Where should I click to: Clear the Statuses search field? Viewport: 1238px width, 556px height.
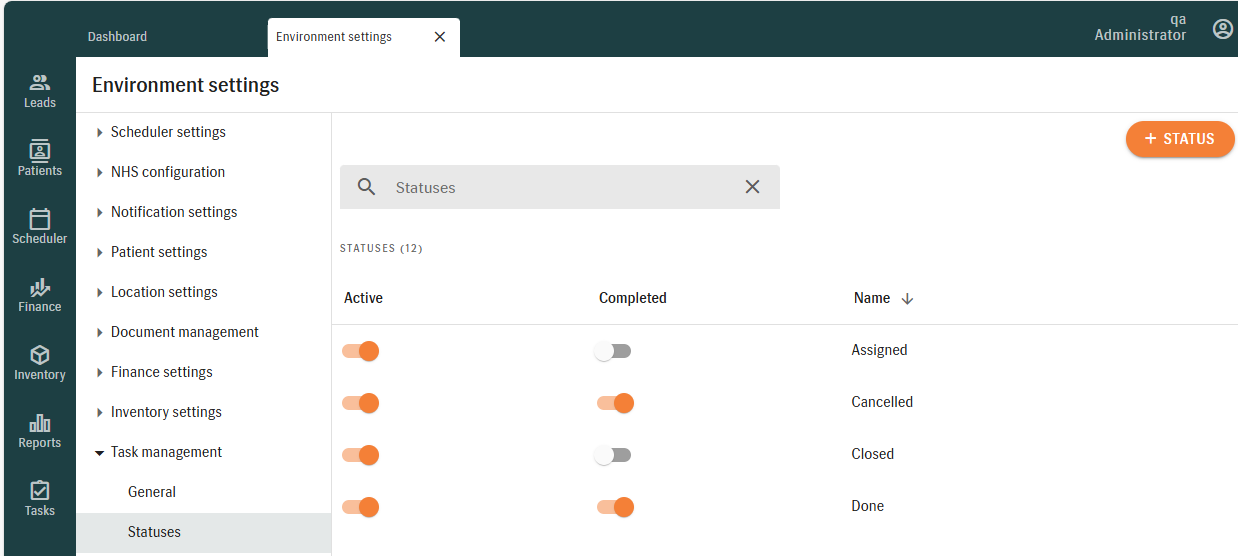tap(752, 187)
